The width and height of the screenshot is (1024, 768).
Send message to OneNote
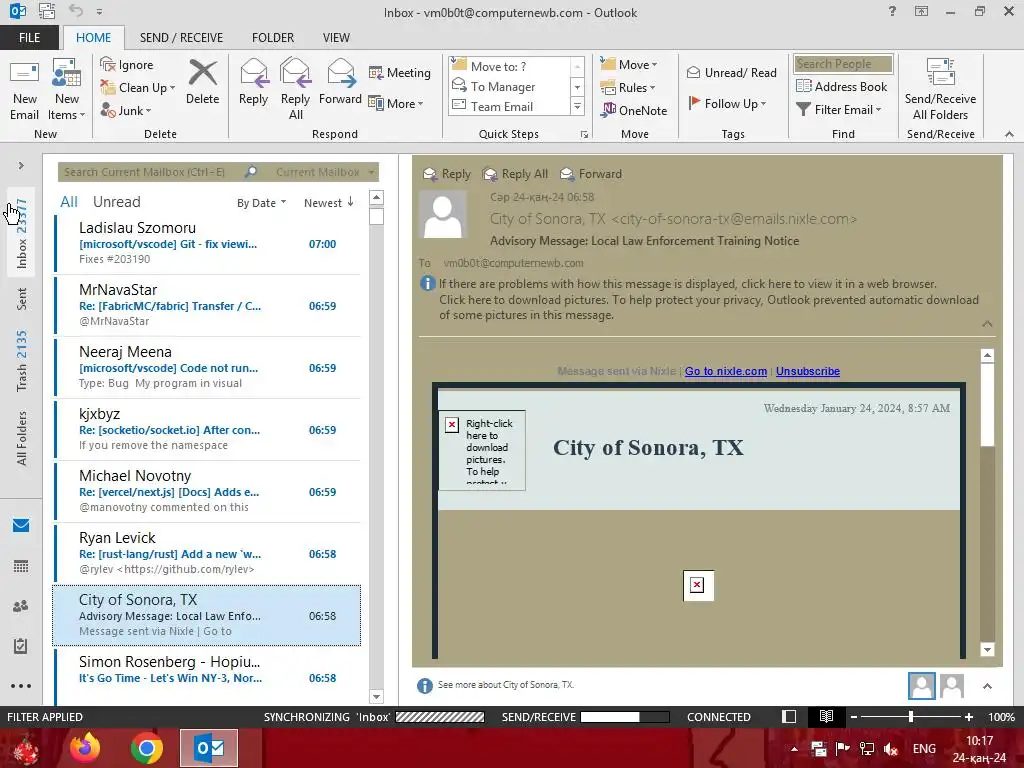pyautogui.click(x=634, y=110)
